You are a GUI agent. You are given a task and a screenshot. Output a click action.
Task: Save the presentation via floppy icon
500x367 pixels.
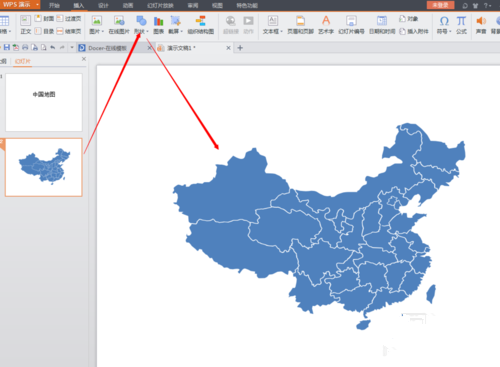(x=7, y=48)
